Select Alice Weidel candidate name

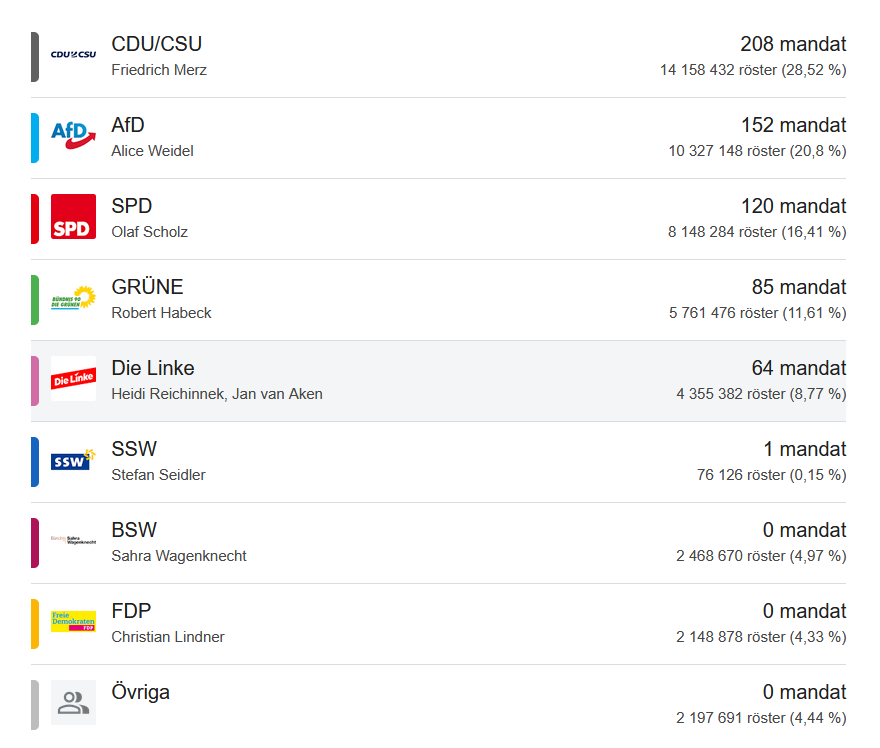[x=152, y=151]
